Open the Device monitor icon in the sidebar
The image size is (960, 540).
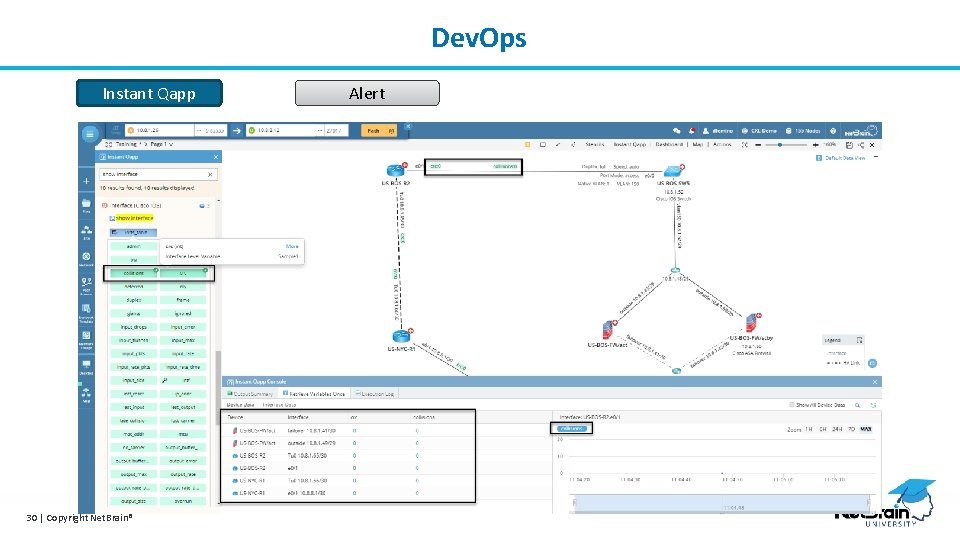pyautogui.click(x=86, y=365)
